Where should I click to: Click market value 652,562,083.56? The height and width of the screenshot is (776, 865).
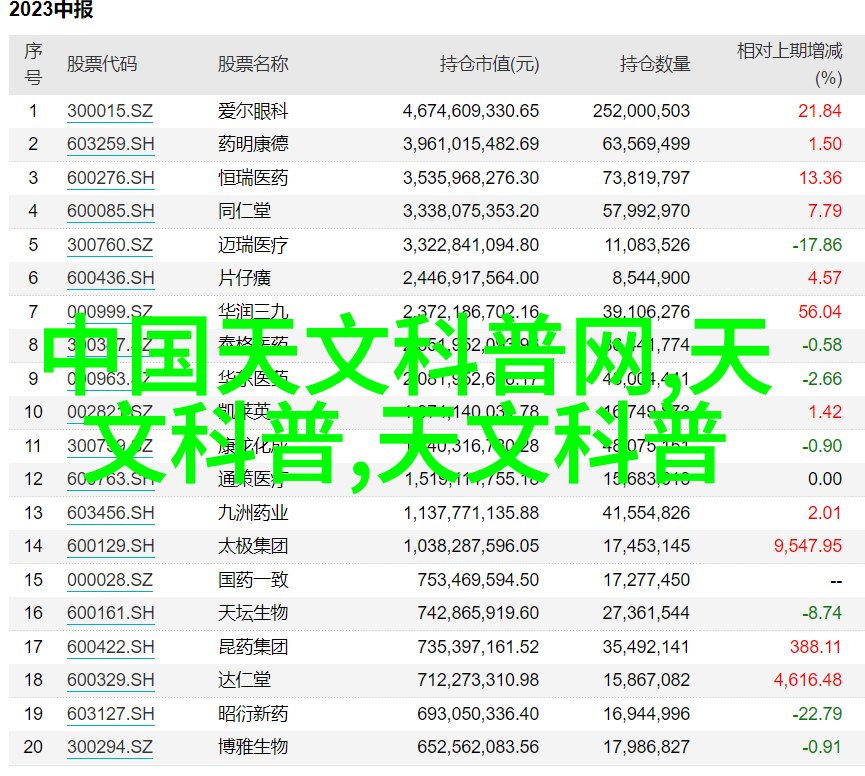click(478, 747)
